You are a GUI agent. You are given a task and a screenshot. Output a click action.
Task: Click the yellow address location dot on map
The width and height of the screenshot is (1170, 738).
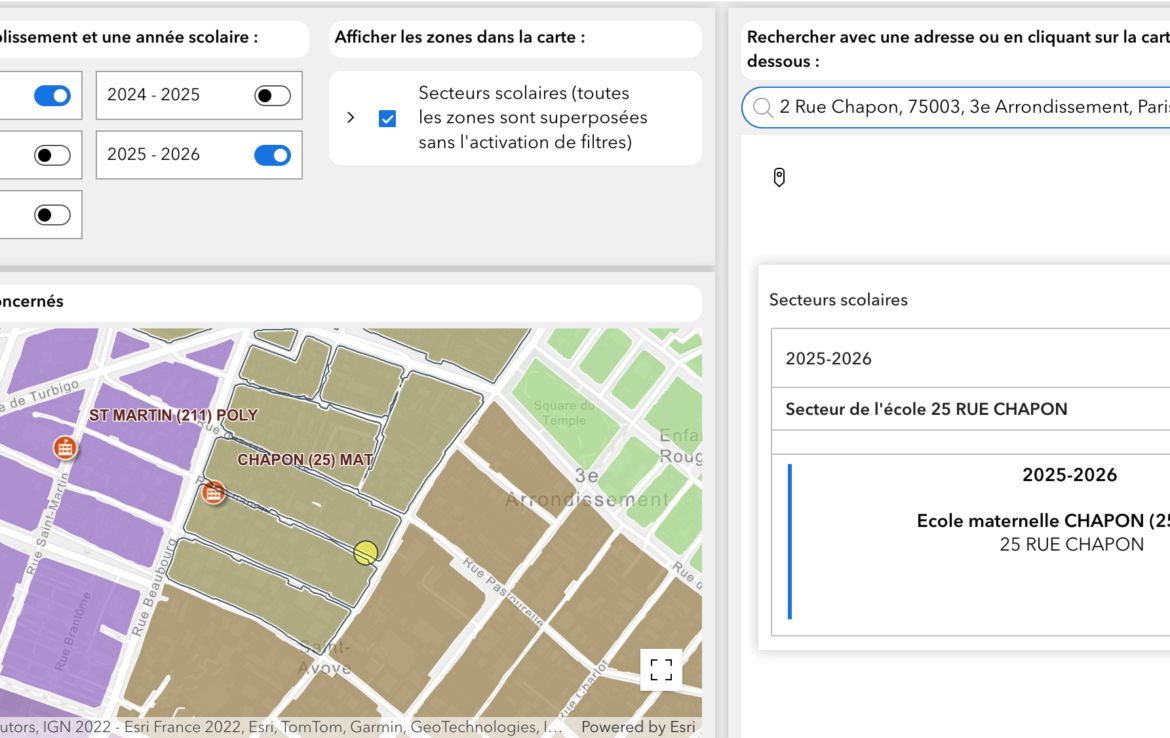tap(366, 553)
